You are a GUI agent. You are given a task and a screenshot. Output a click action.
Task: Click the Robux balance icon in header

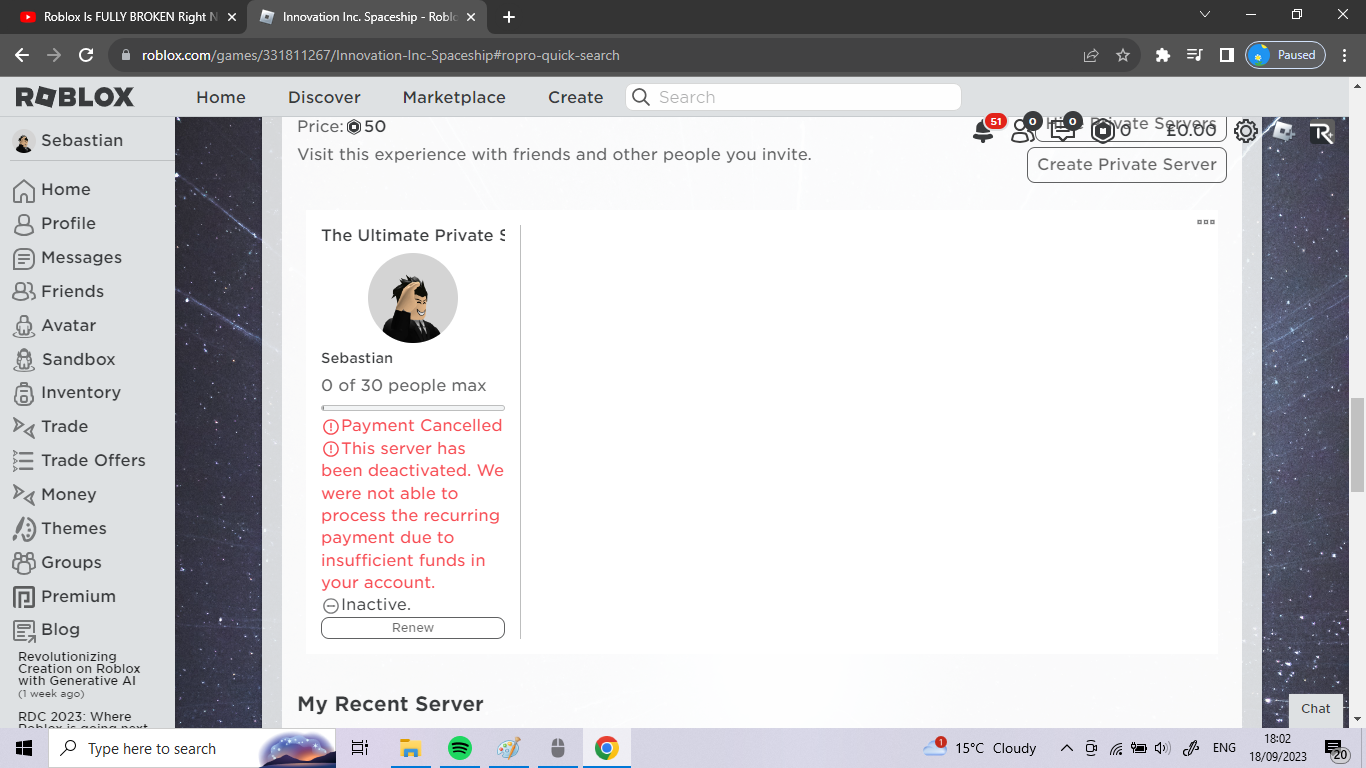[1103, 130]
